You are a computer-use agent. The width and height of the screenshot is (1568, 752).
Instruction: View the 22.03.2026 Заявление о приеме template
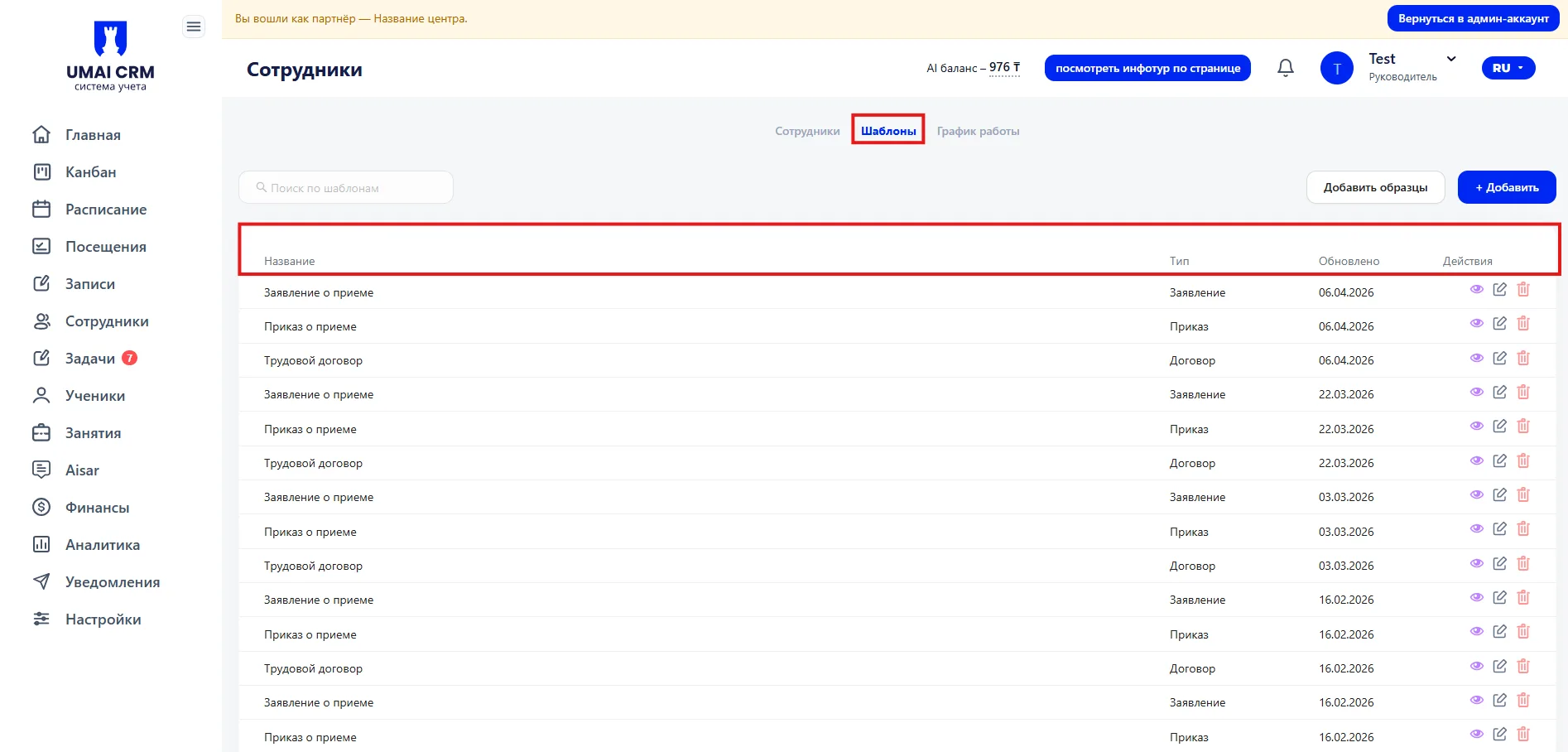(x=1477, y=392)
